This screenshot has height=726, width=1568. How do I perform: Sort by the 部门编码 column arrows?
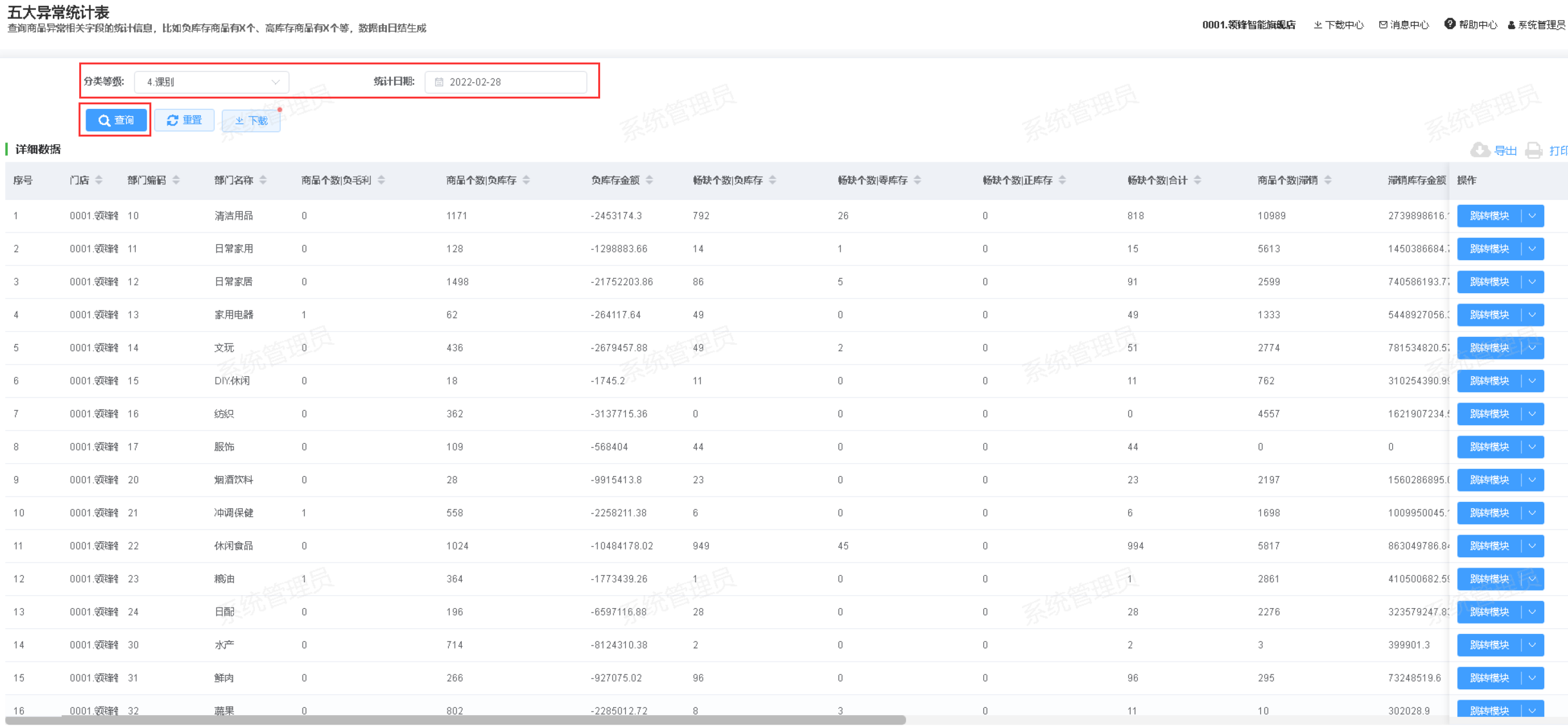[x=176, y=180]
